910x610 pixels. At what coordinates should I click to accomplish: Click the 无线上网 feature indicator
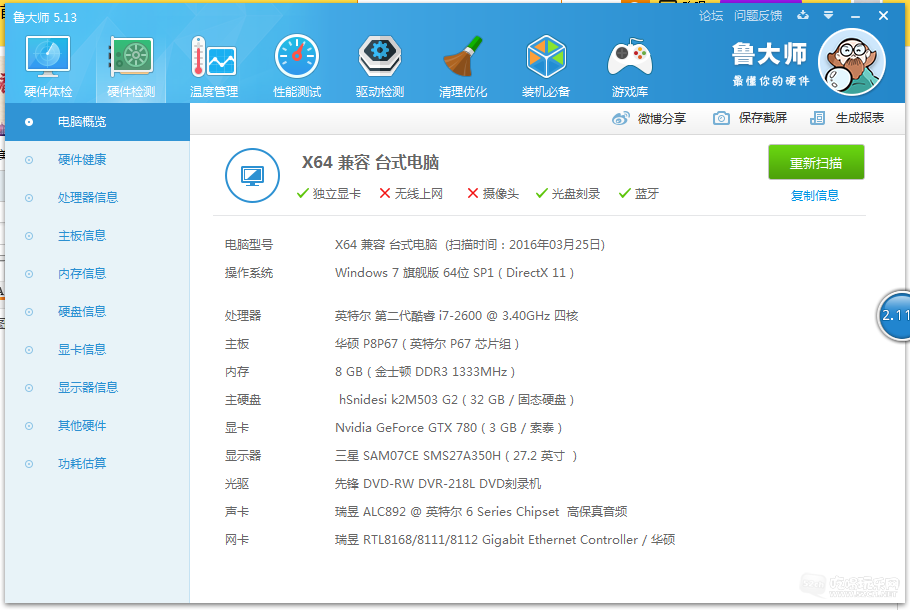(411, 194)
